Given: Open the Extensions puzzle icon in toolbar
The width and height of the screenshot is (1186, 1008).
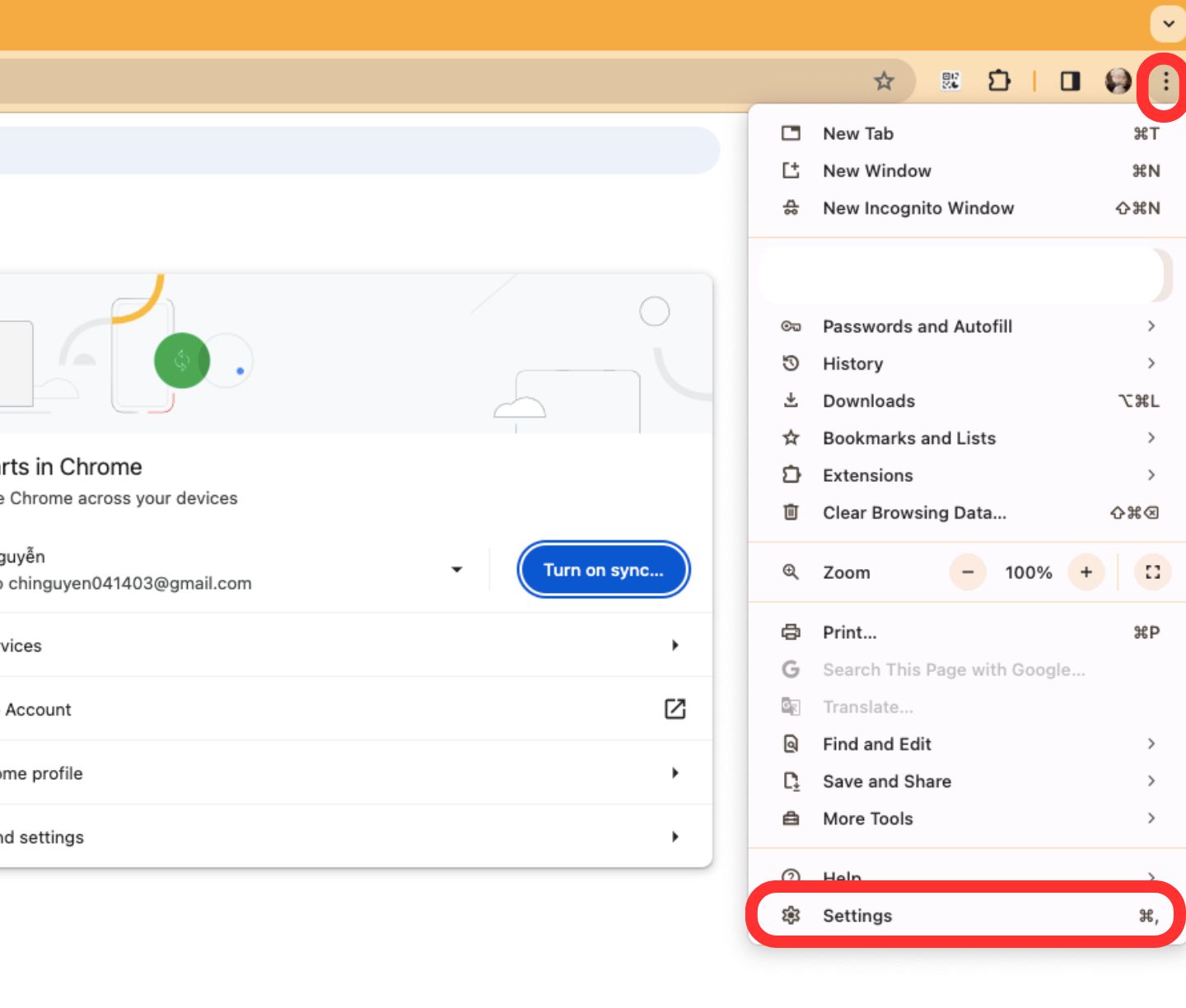Looking at the screenshot, I should tap(999, 81).
